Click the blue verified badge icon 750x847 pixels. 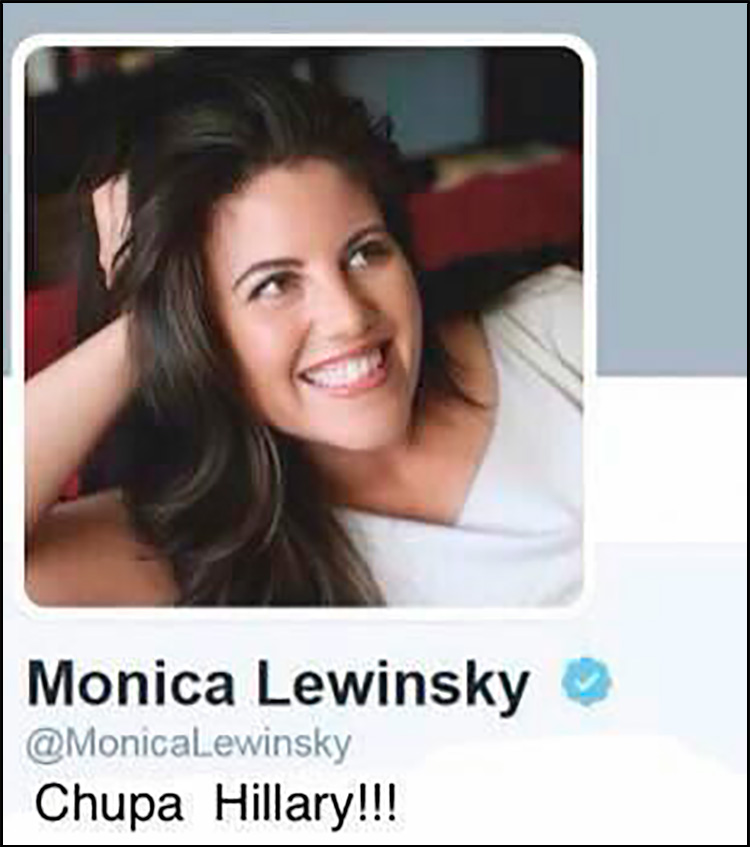tap(586, 682)
